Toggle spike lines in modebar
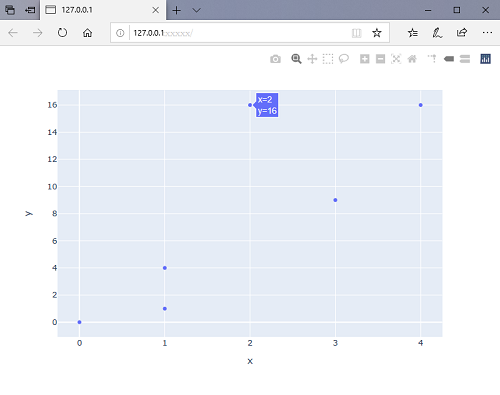Image resolution: width=500 pixels, height=395 pixels. coord(432,59)
